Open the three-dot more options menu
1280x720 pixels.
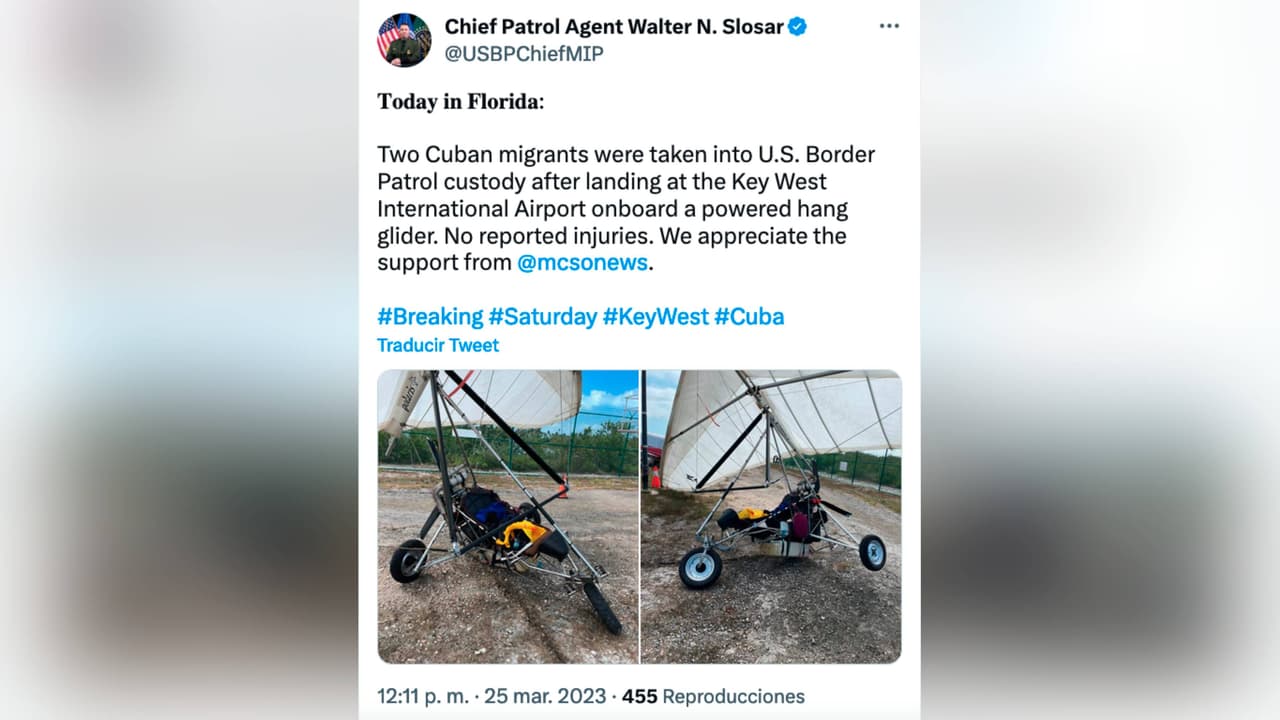(x=889, y=27)
